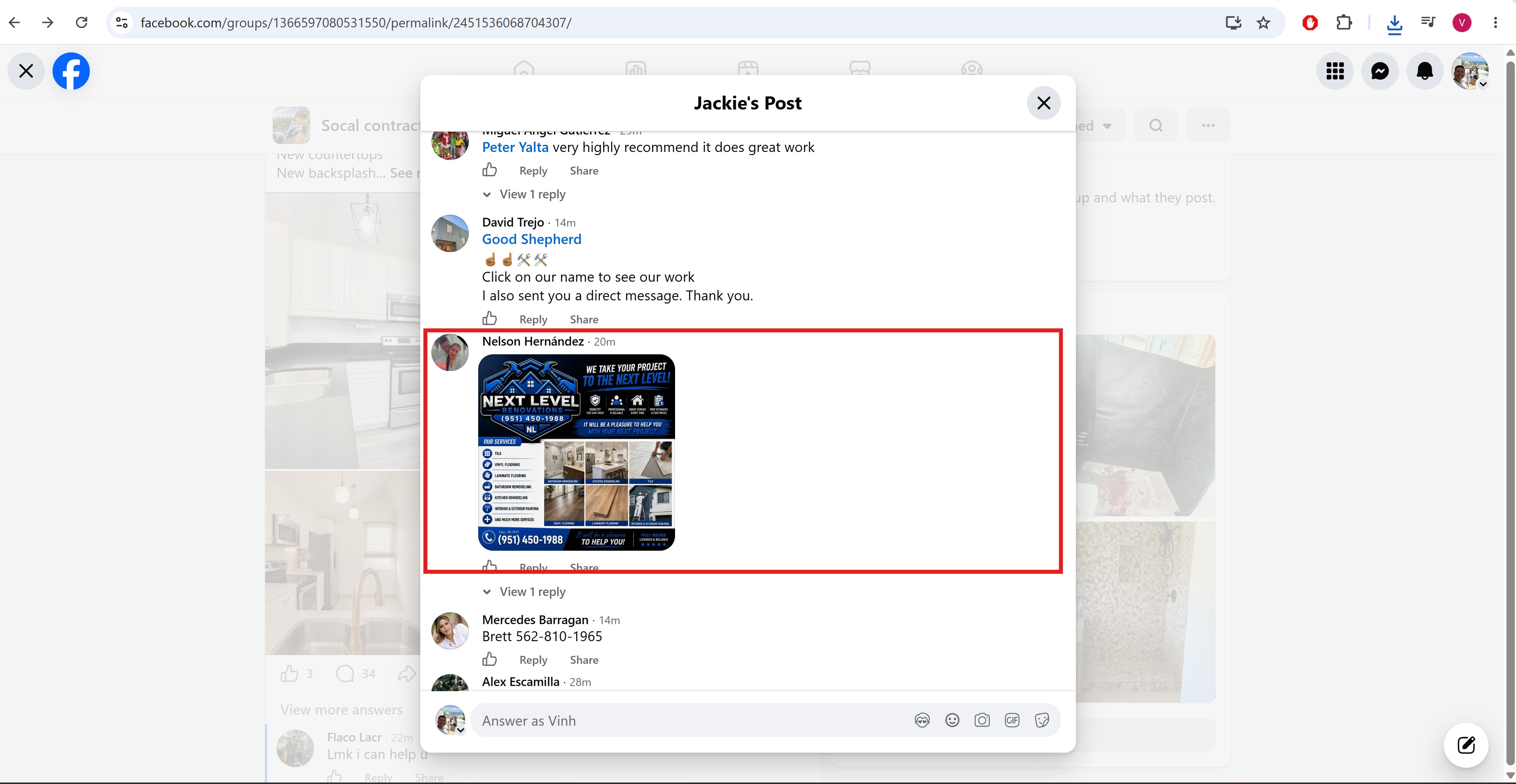This screenshot has height=784, width=1516.
Task: Open the Facebook account profile picture
Action: [x=1470, y=71]
